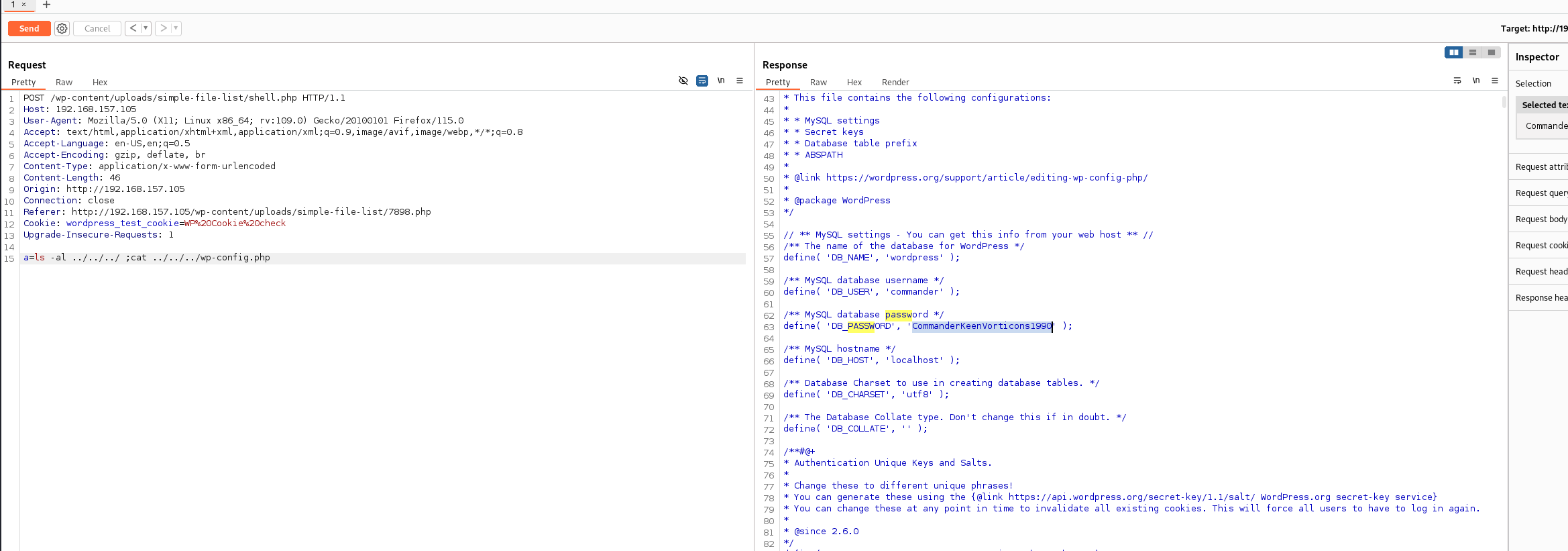Send the repeater request
The image size is (1568, 551).
click(29, 28)
